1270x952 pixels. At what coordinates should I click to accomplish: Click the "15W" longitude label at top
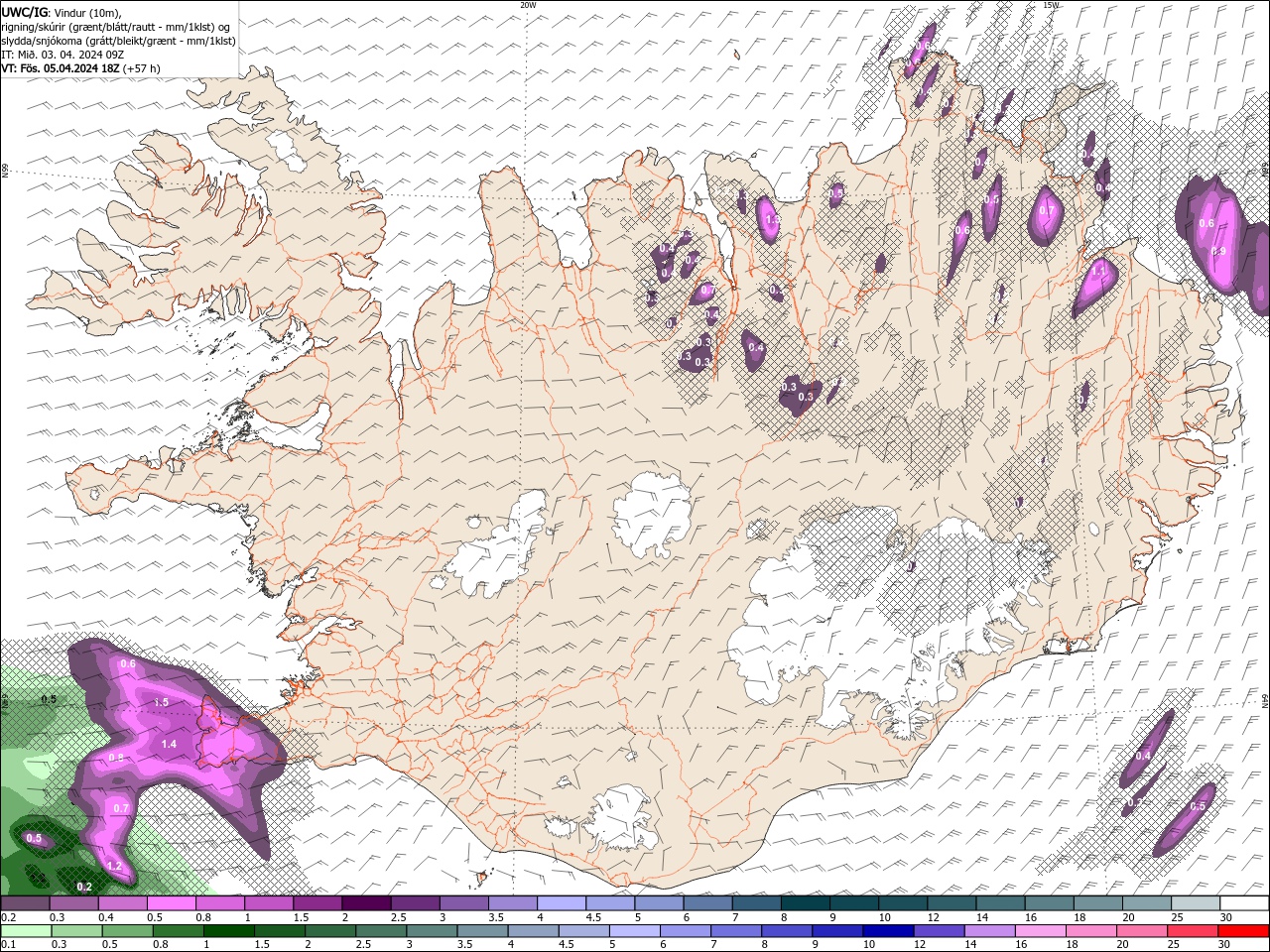(x=1051, y=5)
